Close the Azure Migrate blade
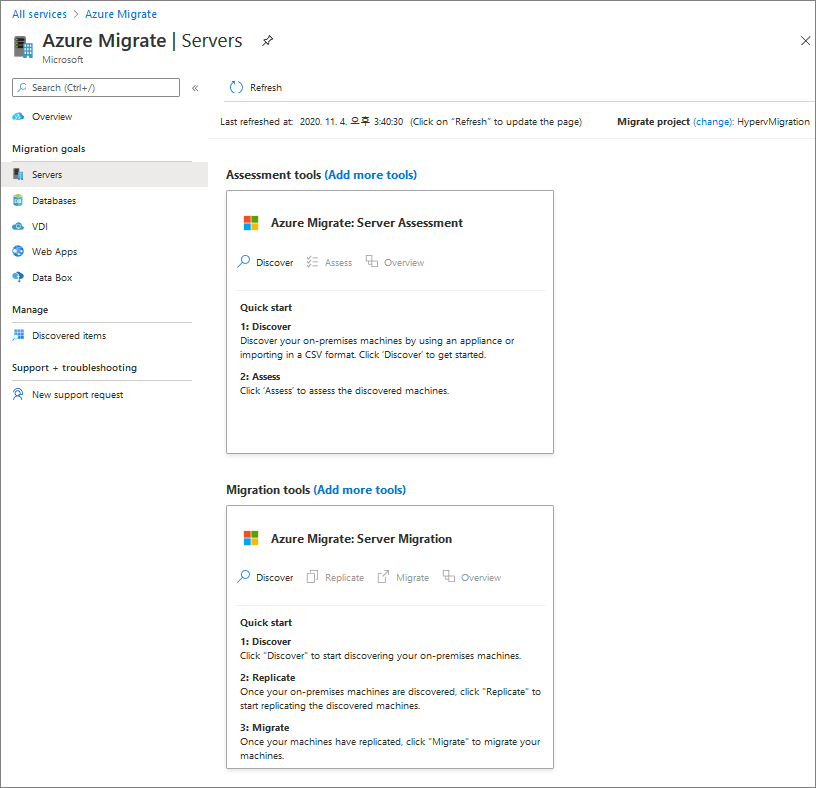 coord(805,41)
